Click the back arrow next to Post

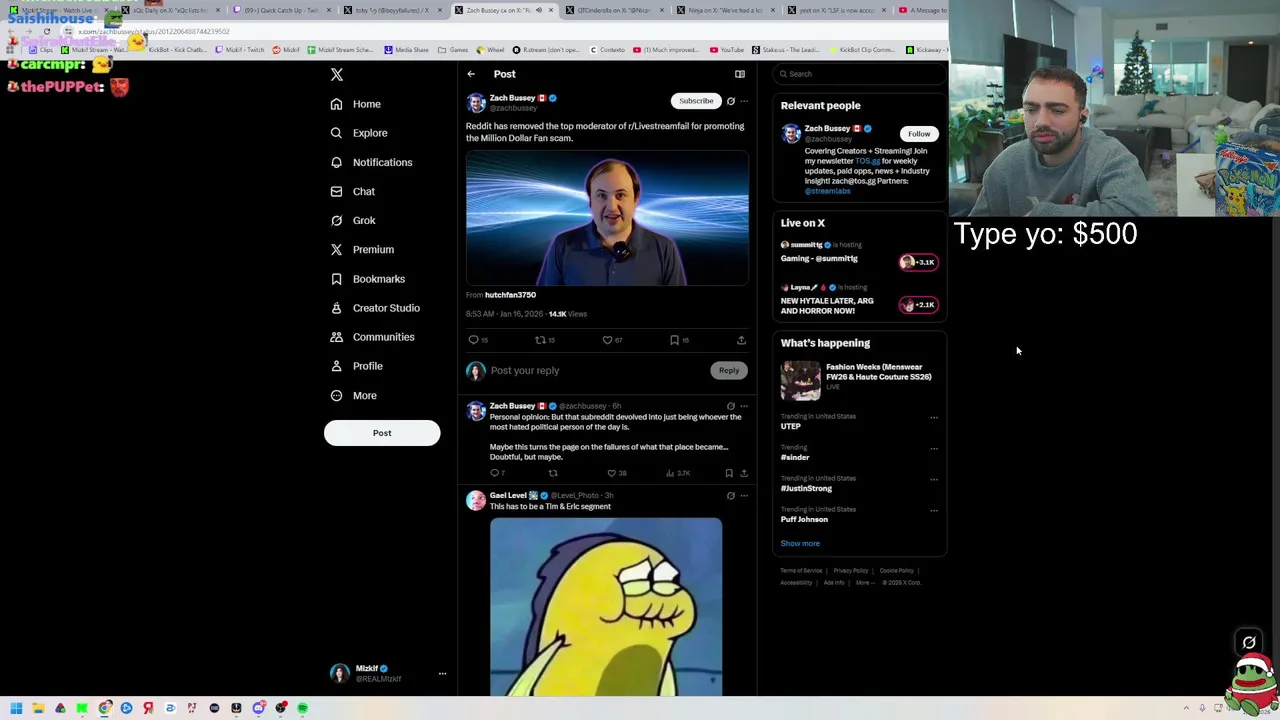point(471,74)
